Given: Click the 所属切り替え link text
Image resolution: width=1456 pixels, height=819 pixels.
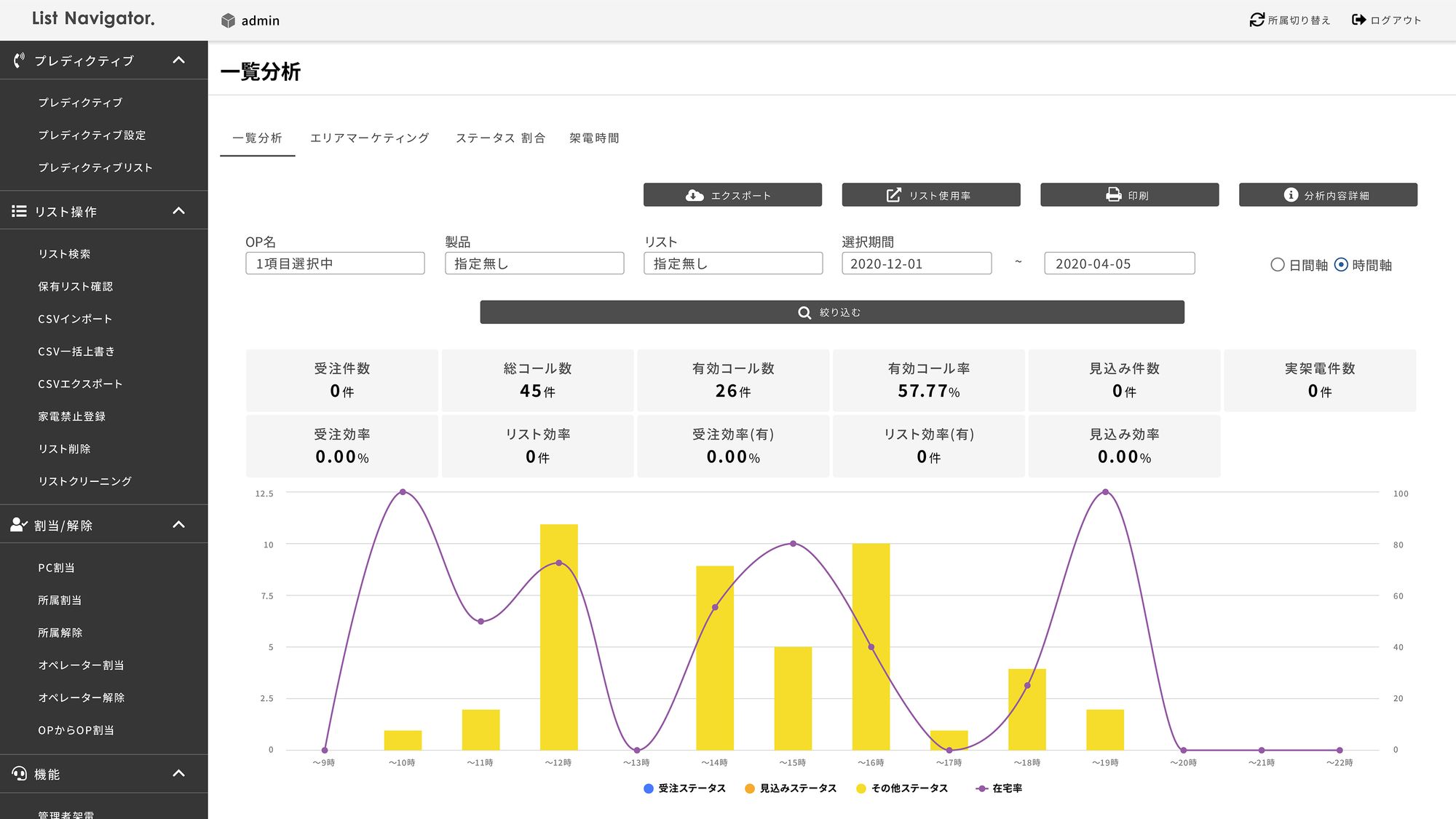Looking at the screenshot, I should click(x=1299, y=20).
